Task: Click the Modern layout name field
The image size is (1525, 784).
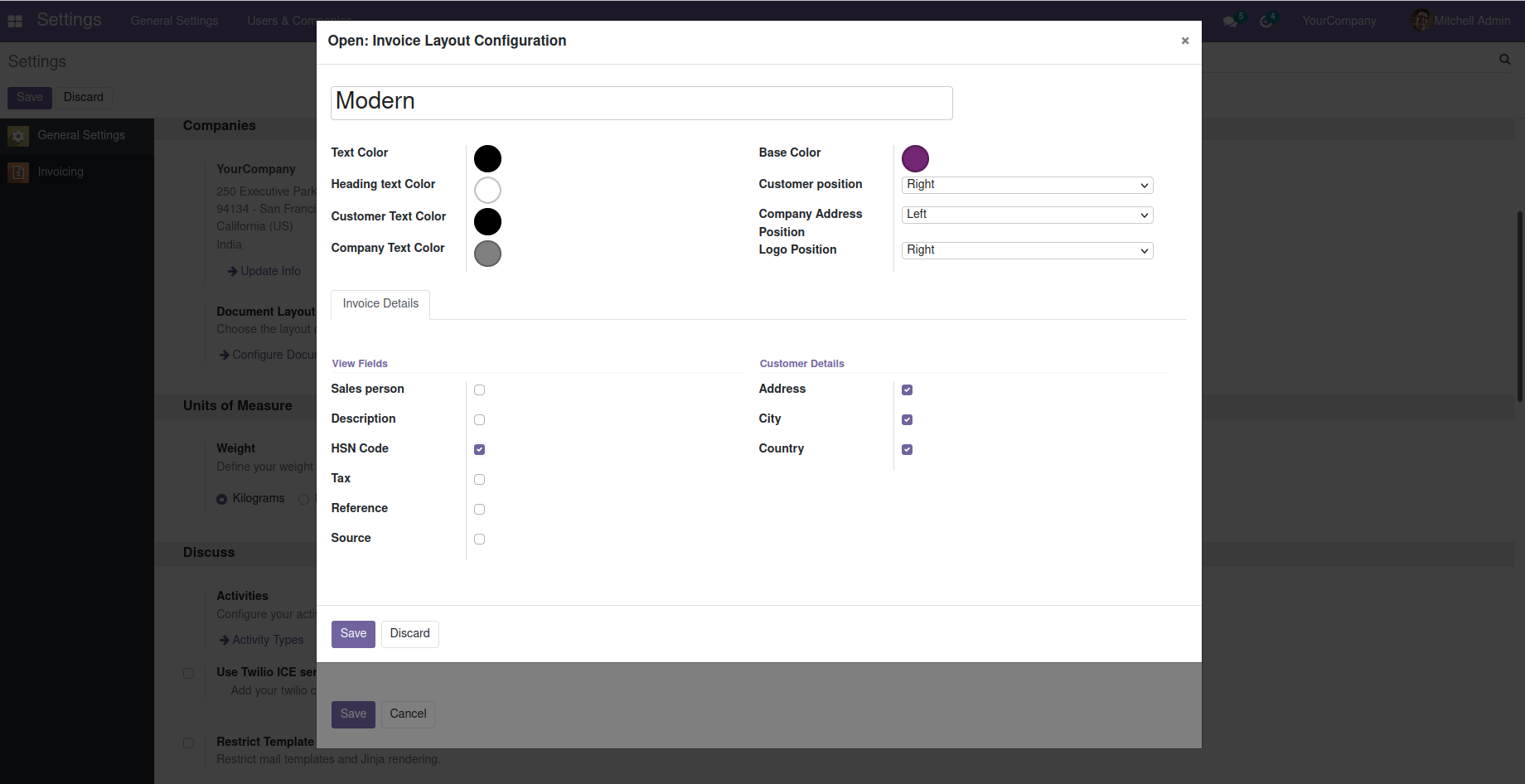Action: click(x=641, y=103)
